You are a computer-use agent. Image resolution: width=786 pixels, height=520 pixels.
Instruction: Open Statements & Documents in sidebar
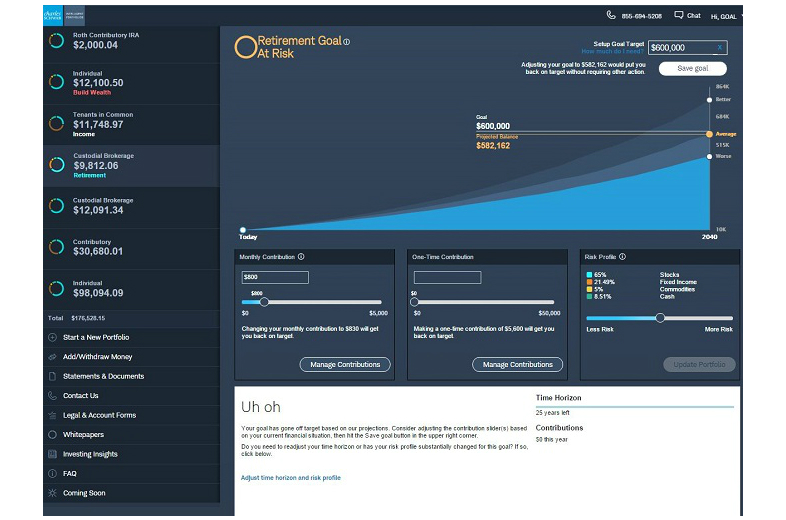(103, 376)
